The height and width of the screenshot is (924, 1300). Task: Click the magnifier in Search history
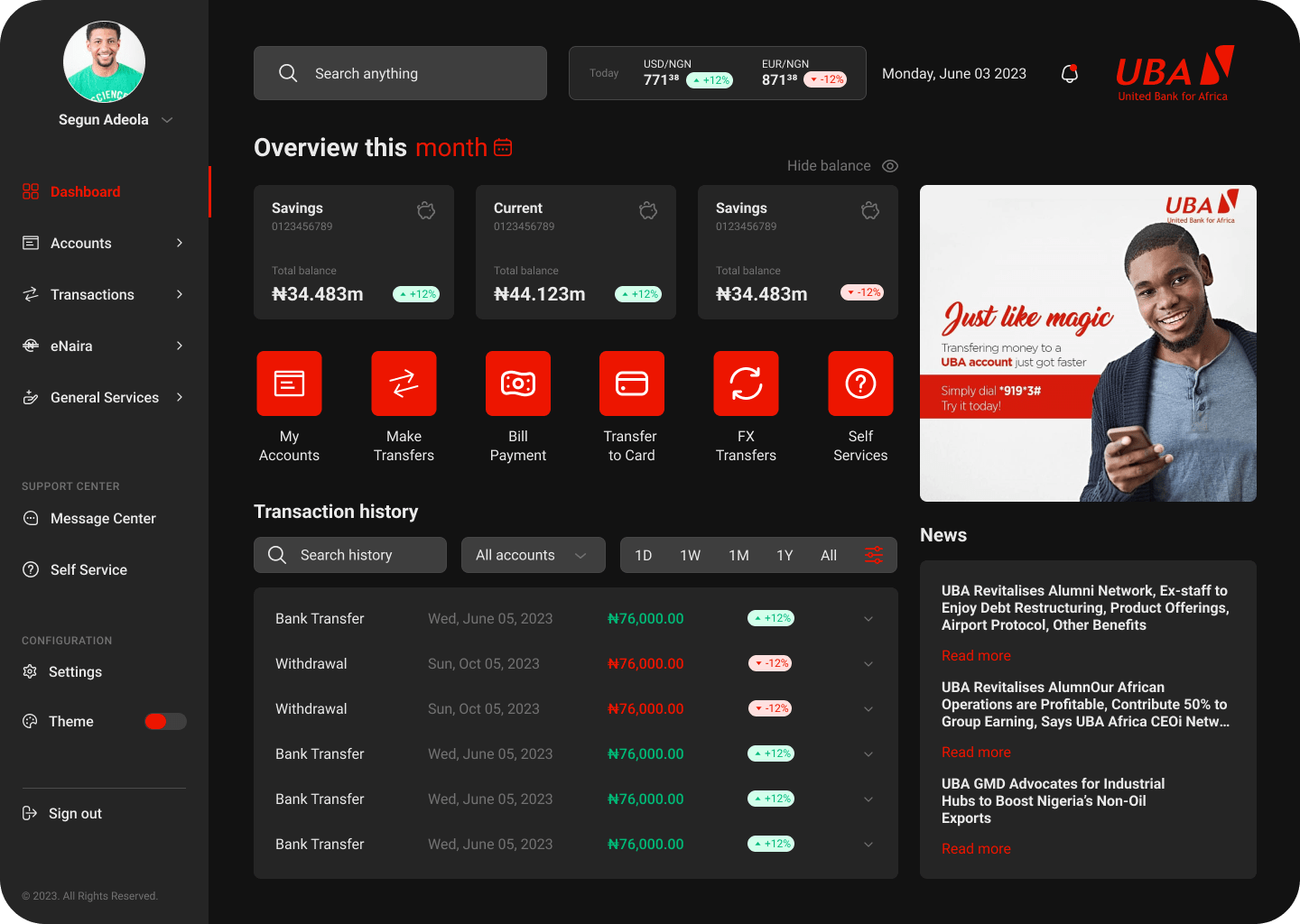(277, 554)
